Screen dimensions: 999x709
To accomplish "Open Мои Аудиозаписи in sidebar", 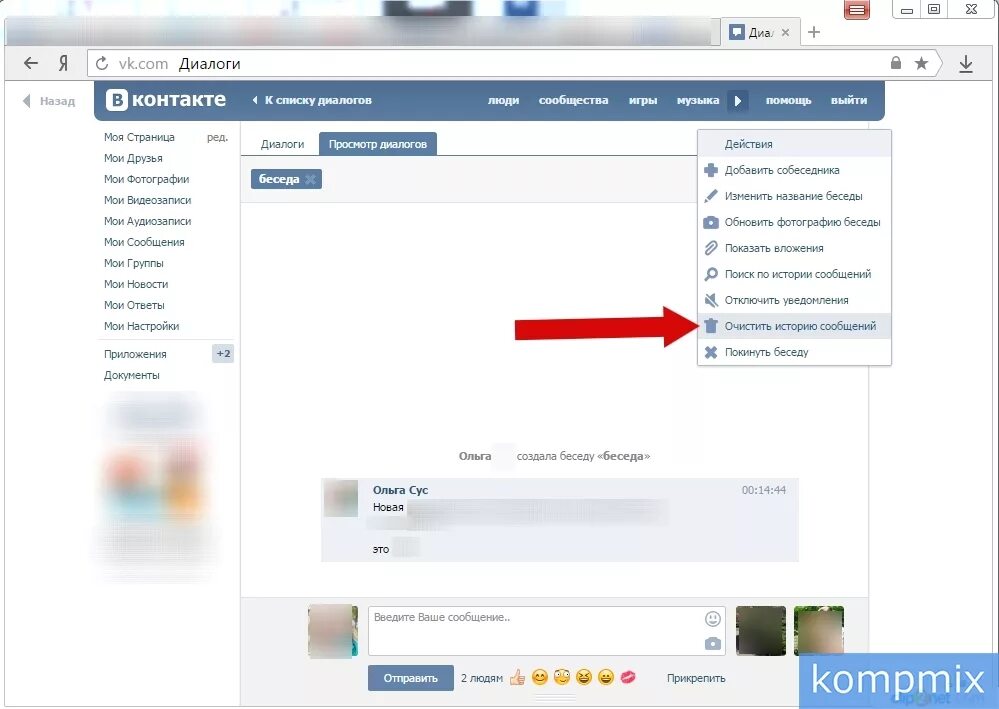I will (x=147, y=221).
